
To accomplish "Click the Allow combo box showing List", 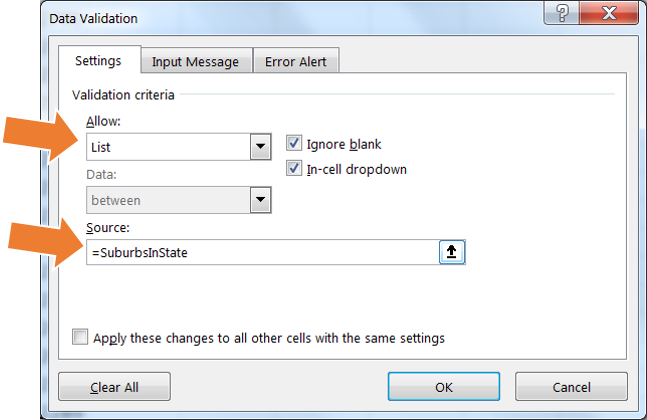I will [x=179, y=146].
